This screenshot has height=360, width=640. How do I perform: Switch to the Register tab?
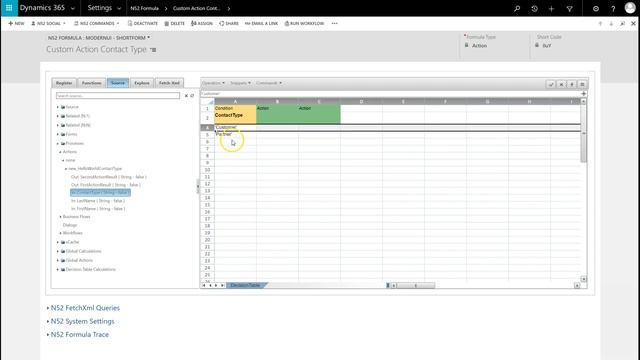64,83
